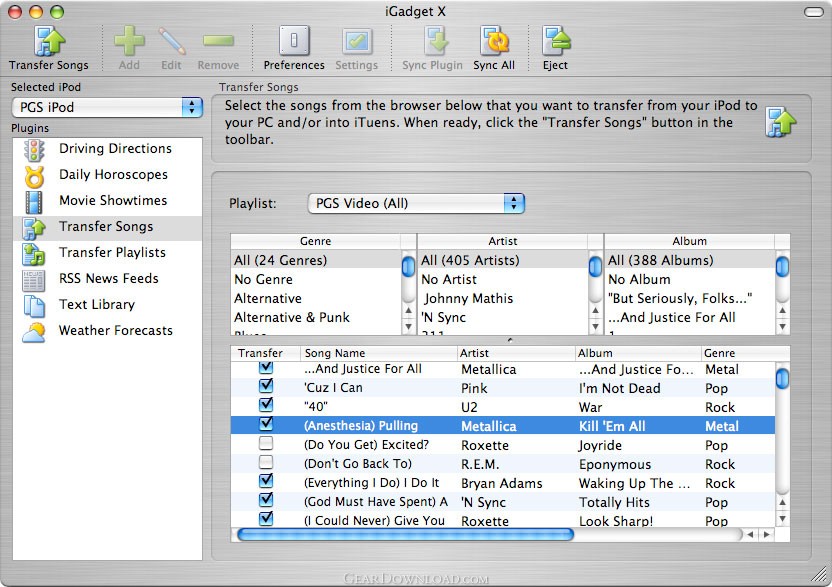Image resolution: width=832 pixels, height=587 pixels.
Task: Click the transfer icon in the description panel
Action: [x=781, y=122]
